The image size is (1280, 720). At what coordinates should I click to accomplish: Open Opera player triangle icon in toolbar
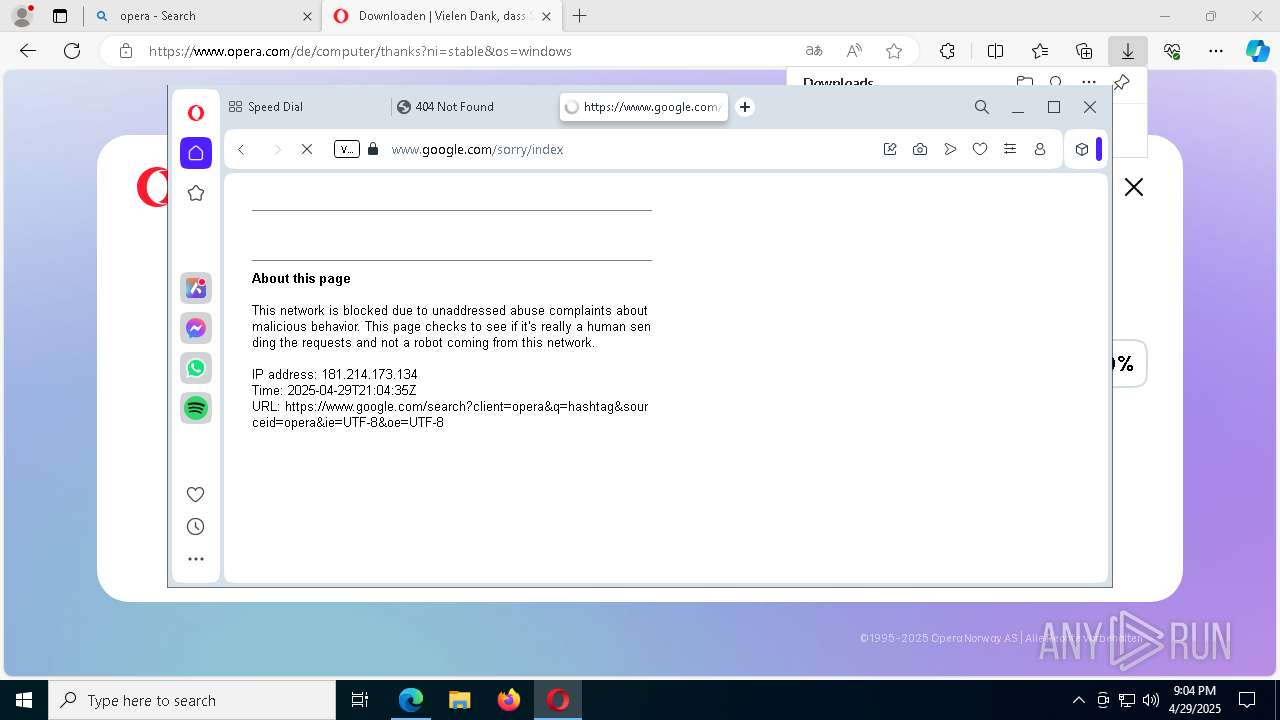(x=950, y=149)
